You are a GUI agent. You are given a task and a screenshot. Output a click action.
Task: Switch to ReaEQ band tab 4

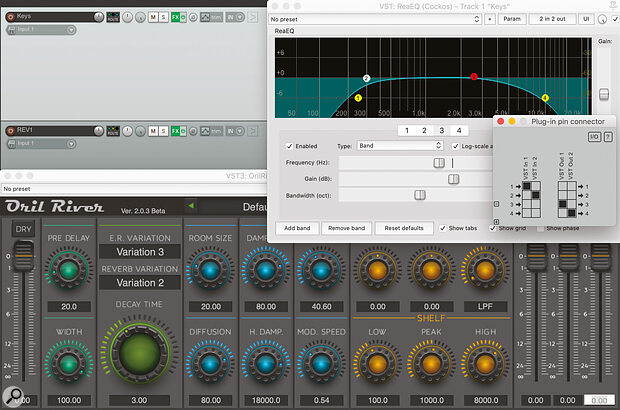(x=459, y=130)
